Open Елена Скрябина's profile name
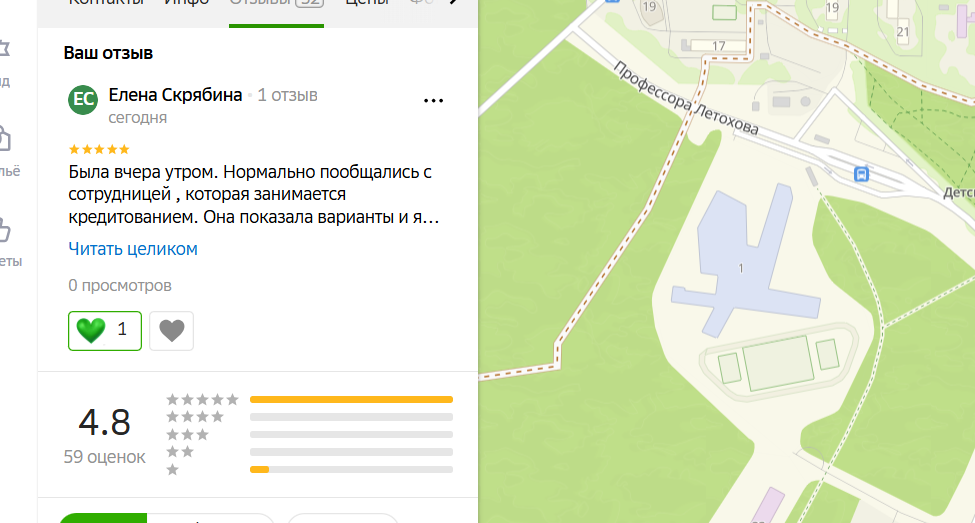 (x=175, y=95)
